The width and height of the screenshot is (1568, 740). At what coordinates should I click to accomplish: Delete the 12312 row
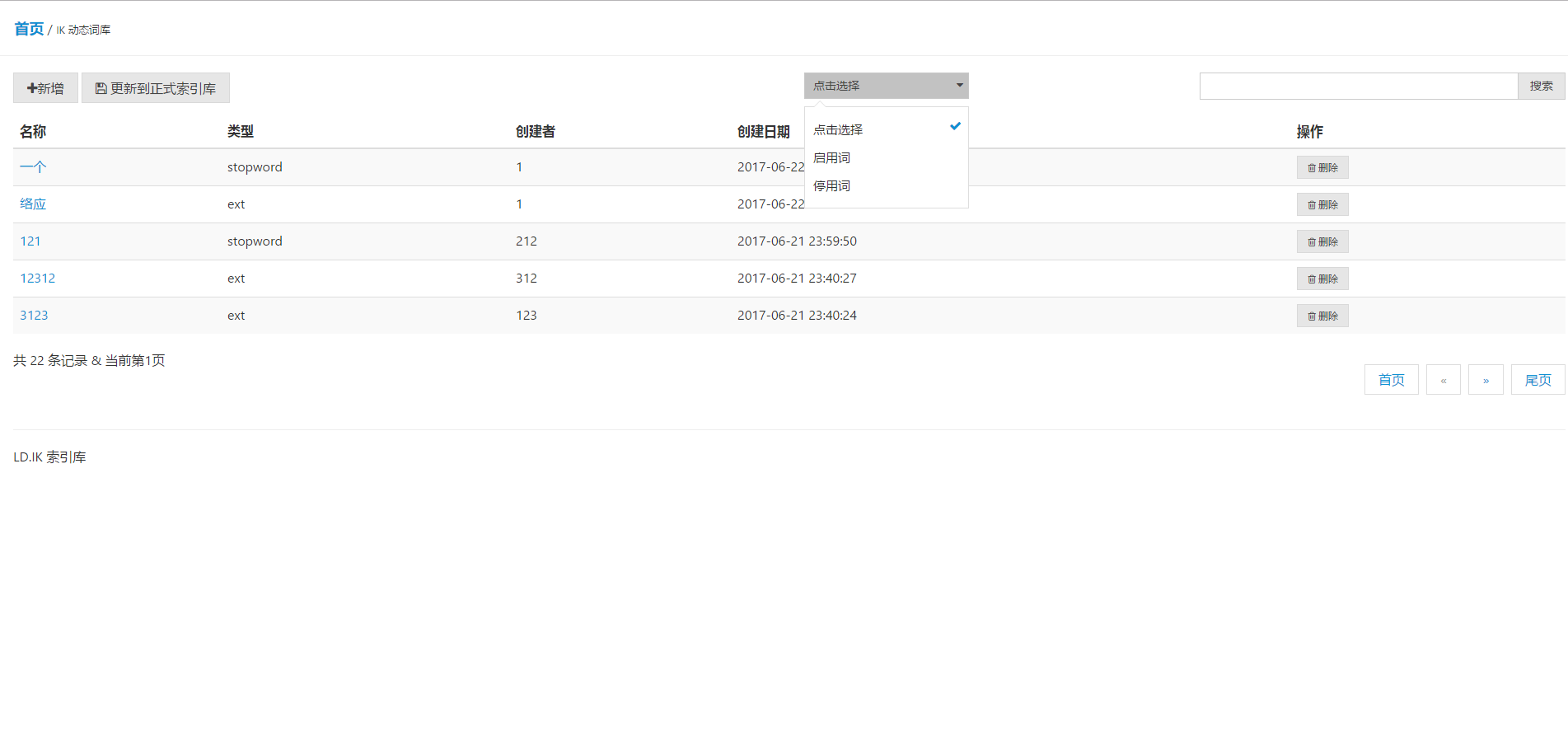[1322, 279]
